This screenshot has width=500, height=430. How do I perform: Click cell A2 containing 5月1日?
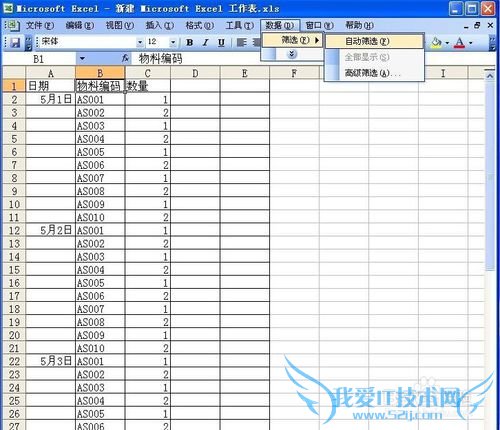(x=51, y=99)
